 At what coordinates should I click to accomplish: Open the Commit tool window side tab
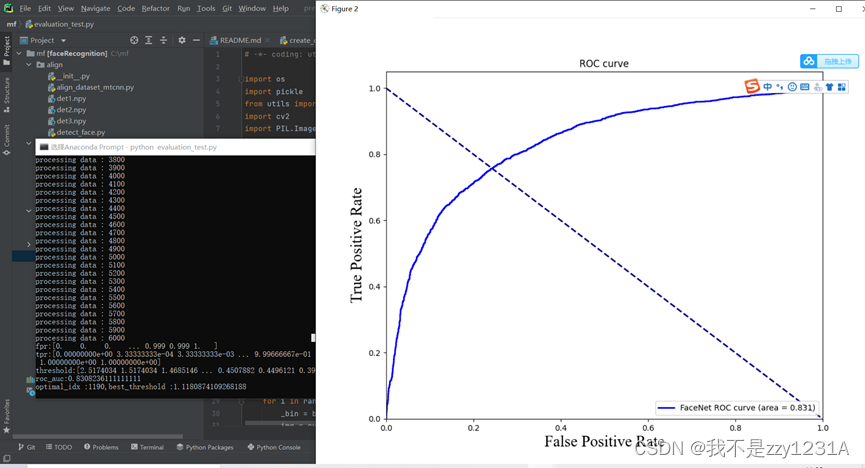(x=7, y=140)
